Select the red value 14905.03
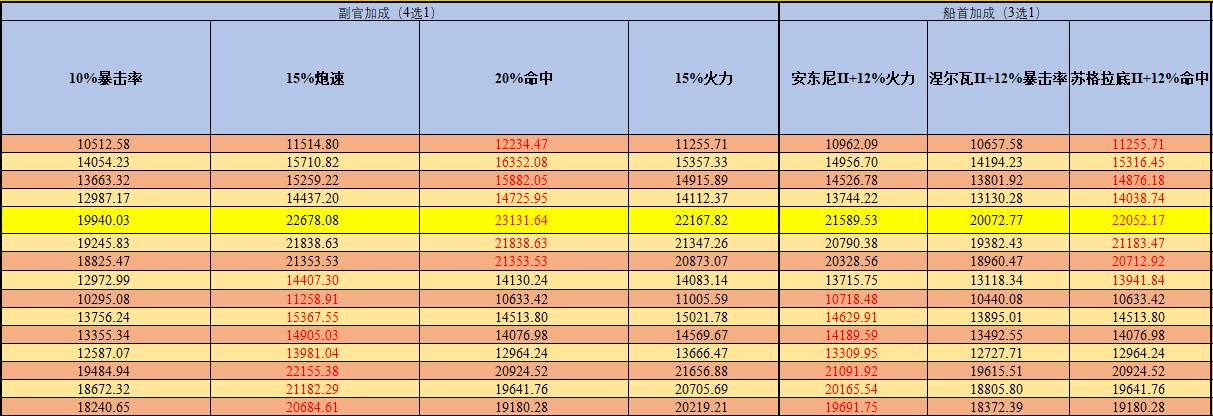The width and height of the screenshot is (1213, 416). [315, 334]
